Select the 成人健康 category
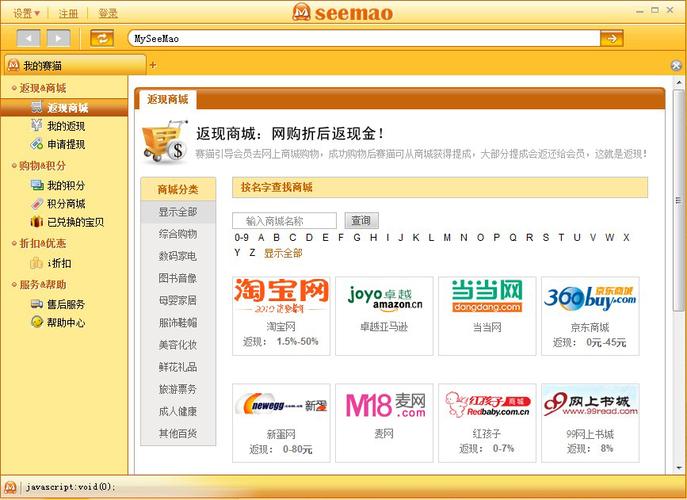Image resolution: width=687 pixels, height=500 pixels. click(x=178, y=411)
